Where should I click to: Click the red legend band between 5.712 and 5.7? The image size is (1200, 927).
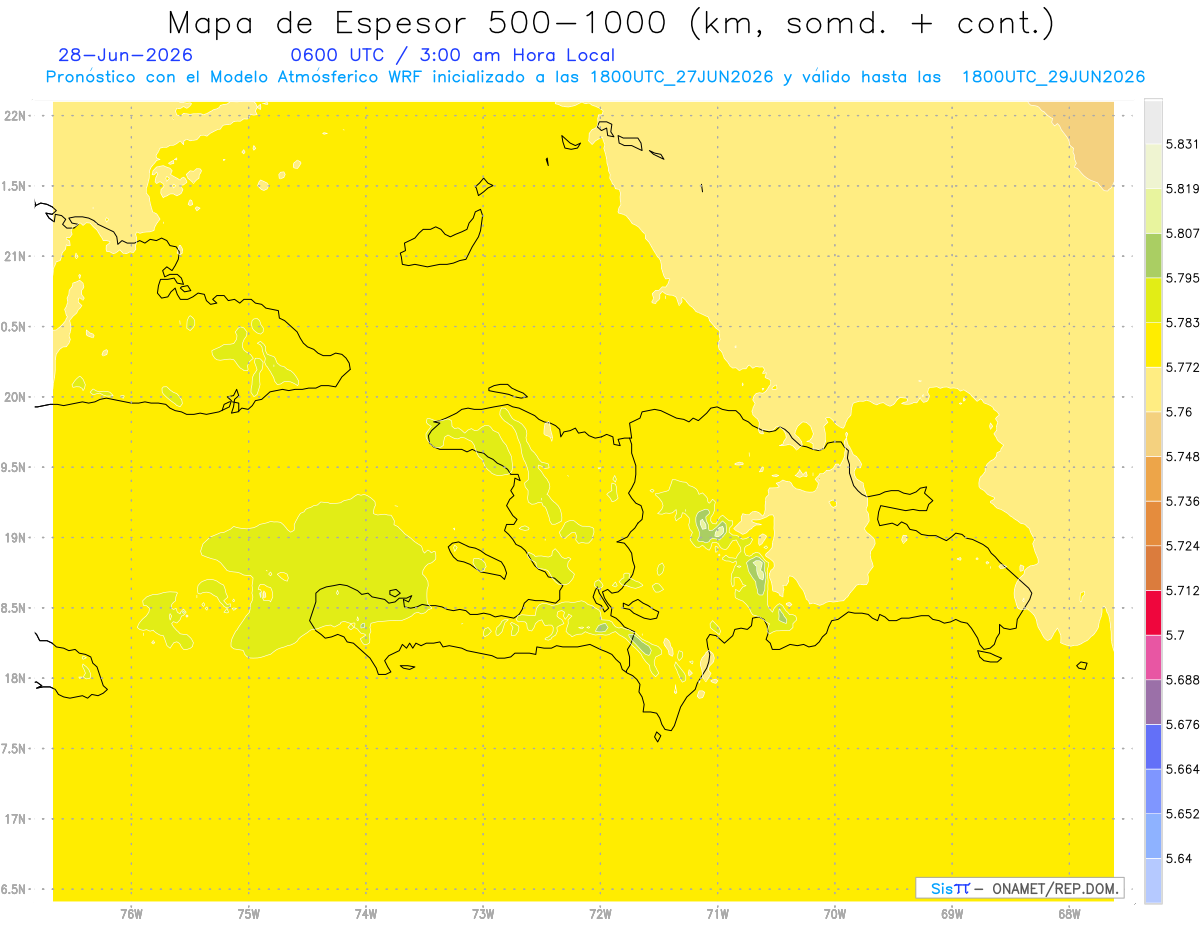pos(1153,612)
